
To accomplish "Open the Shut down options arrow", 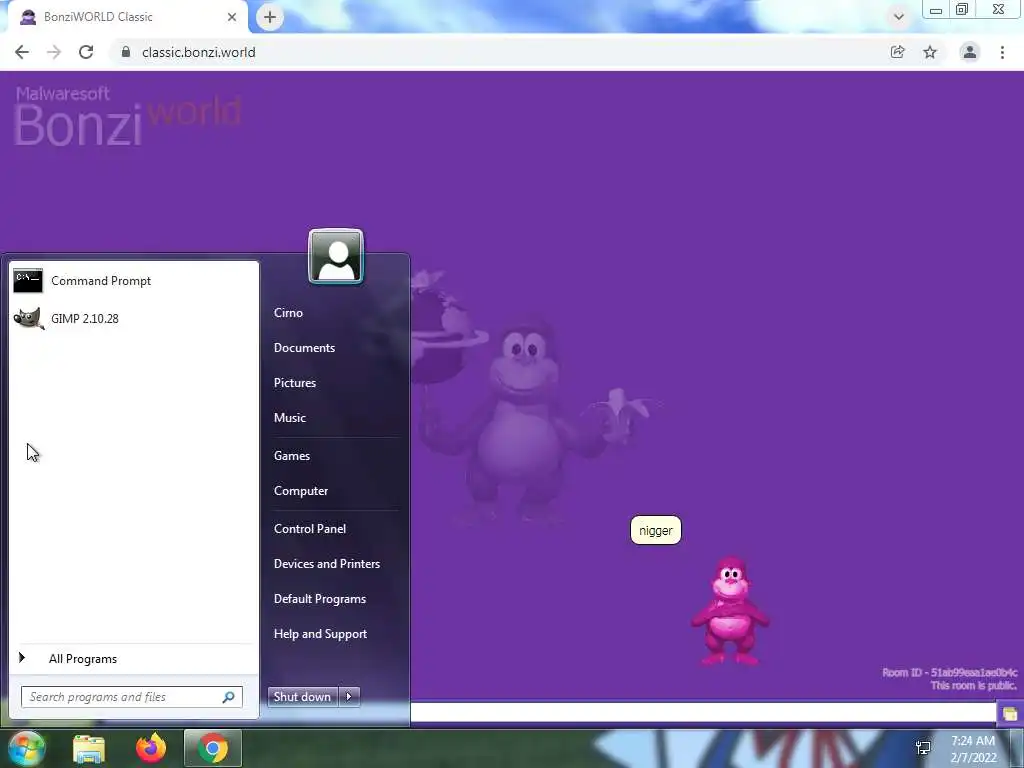I will point(349,697).
